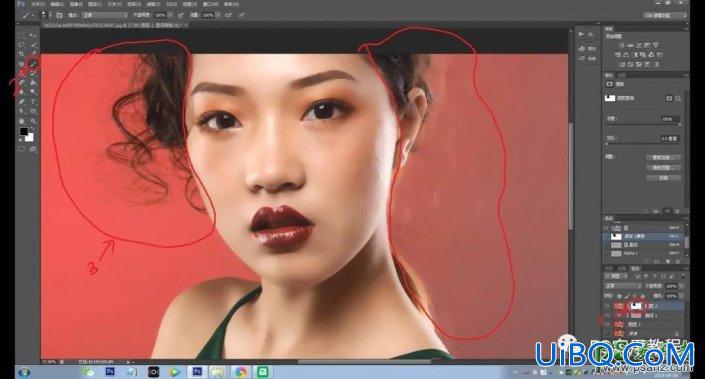Select the Brush tool in the toolbox

[x=33, y=64]
